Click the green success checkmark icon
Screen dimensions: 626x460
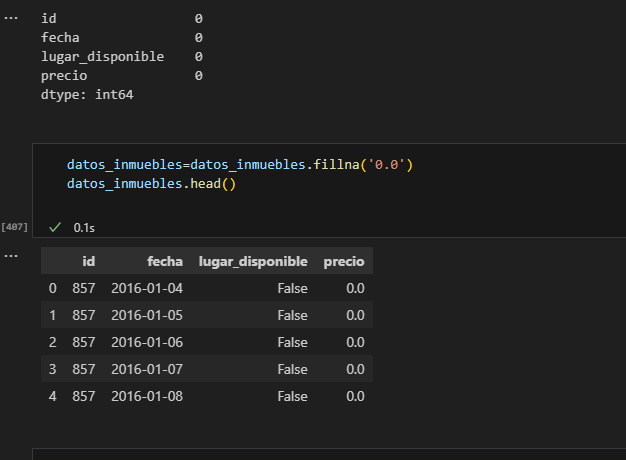(55, 227)
